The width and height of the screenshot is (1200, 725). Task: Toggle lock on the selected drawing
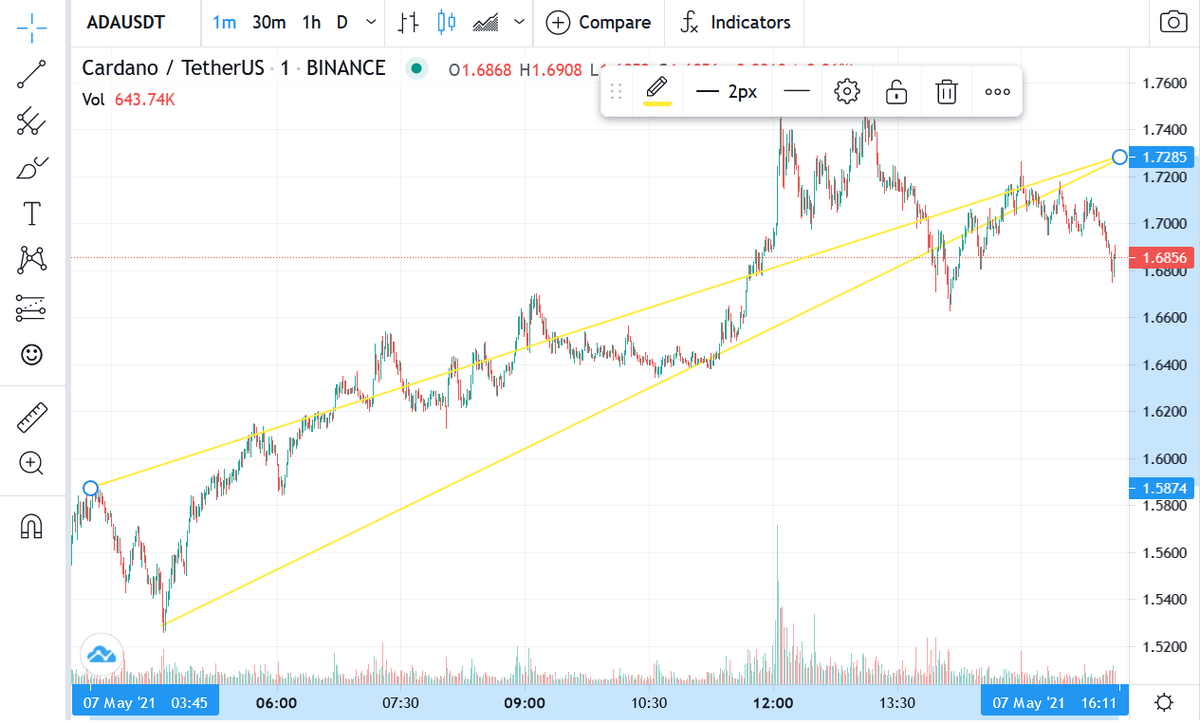pyautogui.click(x=896, y=92)
